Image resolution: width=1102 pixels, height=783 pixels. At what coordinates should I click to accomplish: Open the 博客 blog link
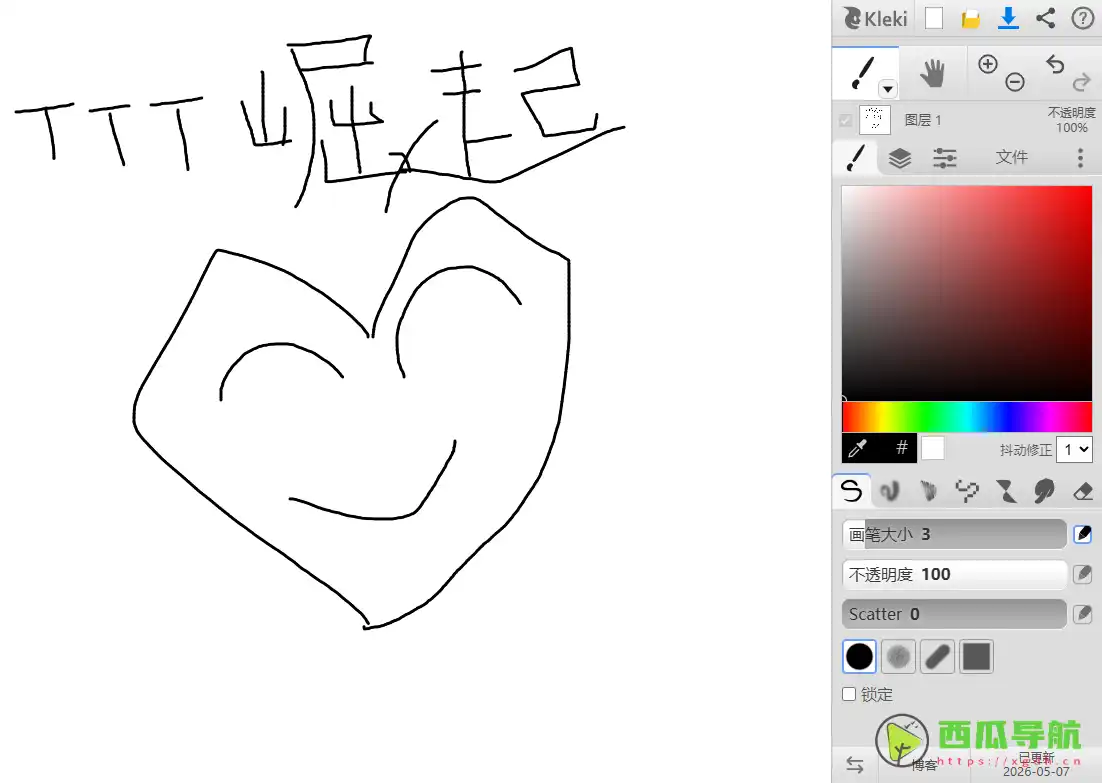924,765
